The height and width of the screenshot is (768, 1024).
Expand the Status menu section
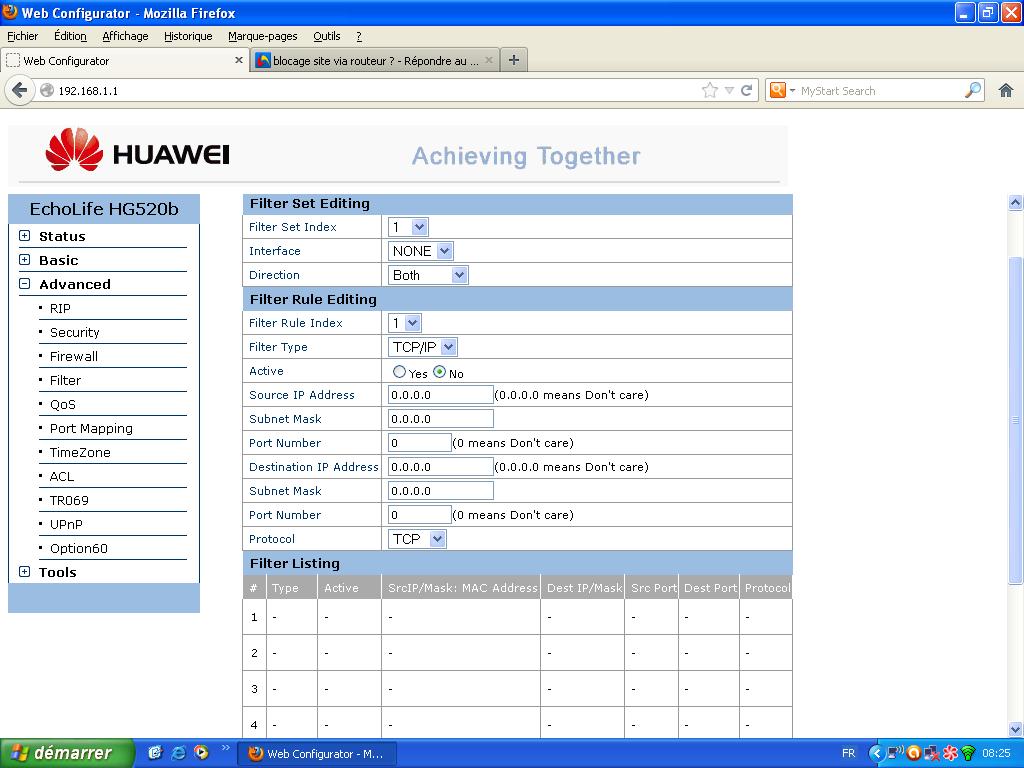tap(25, 236)
